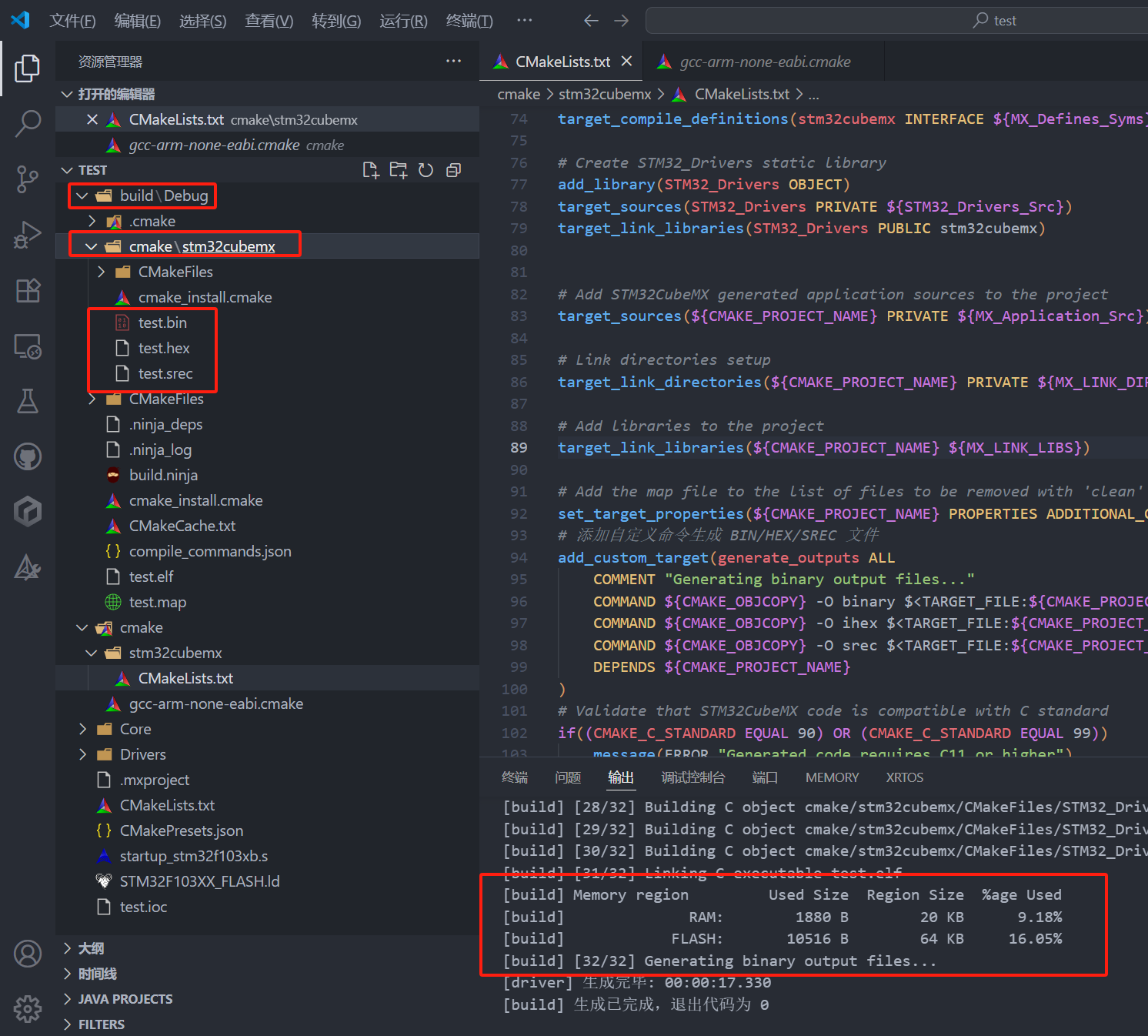The image size is (1148, 1036).
Task: Expand the JAVA PROJECTS section
Action: tap(267, 999)
